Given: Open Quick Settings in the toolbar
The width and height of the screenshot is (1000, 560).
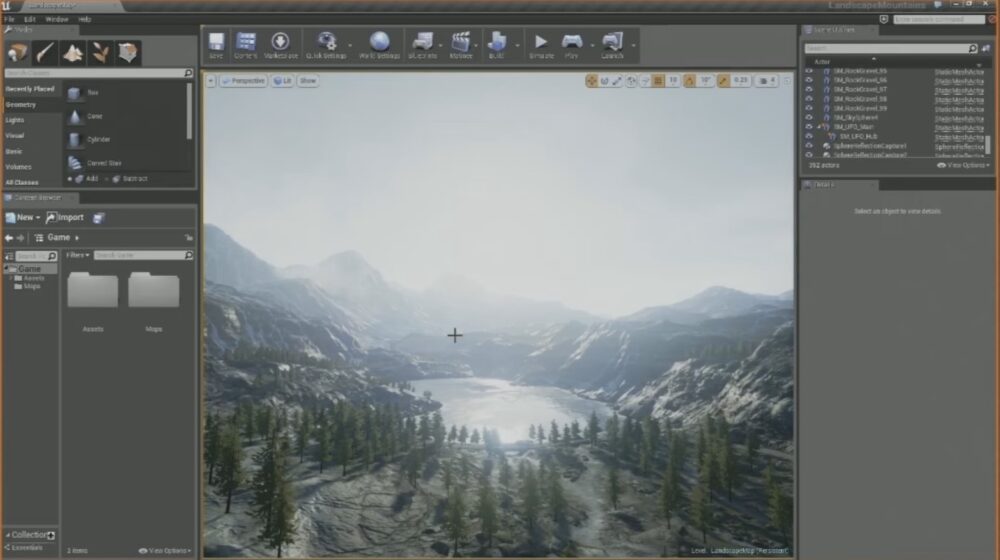Looking at the screenshot, I should 326,45.
